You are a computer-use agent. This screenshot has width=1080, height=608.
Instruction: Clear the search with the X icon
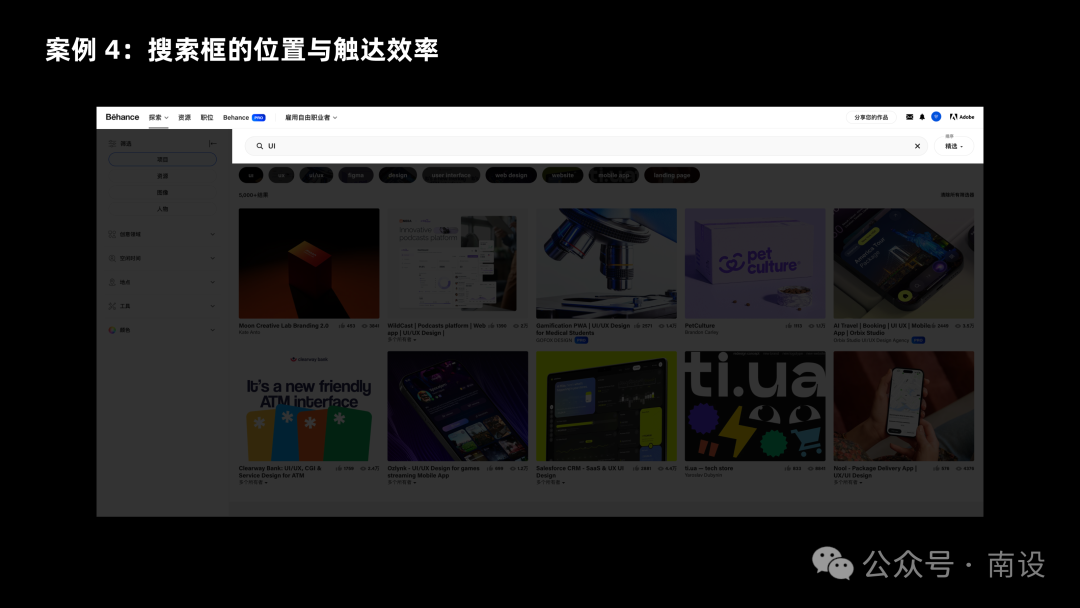click(x=917, y=146)
